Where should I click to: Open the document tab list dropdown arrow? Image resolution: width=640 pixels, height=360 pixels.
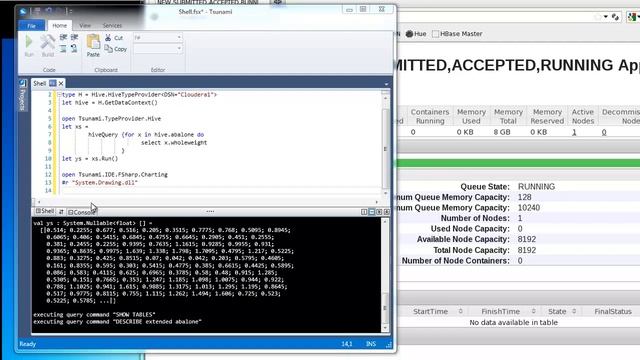point(386,84)
